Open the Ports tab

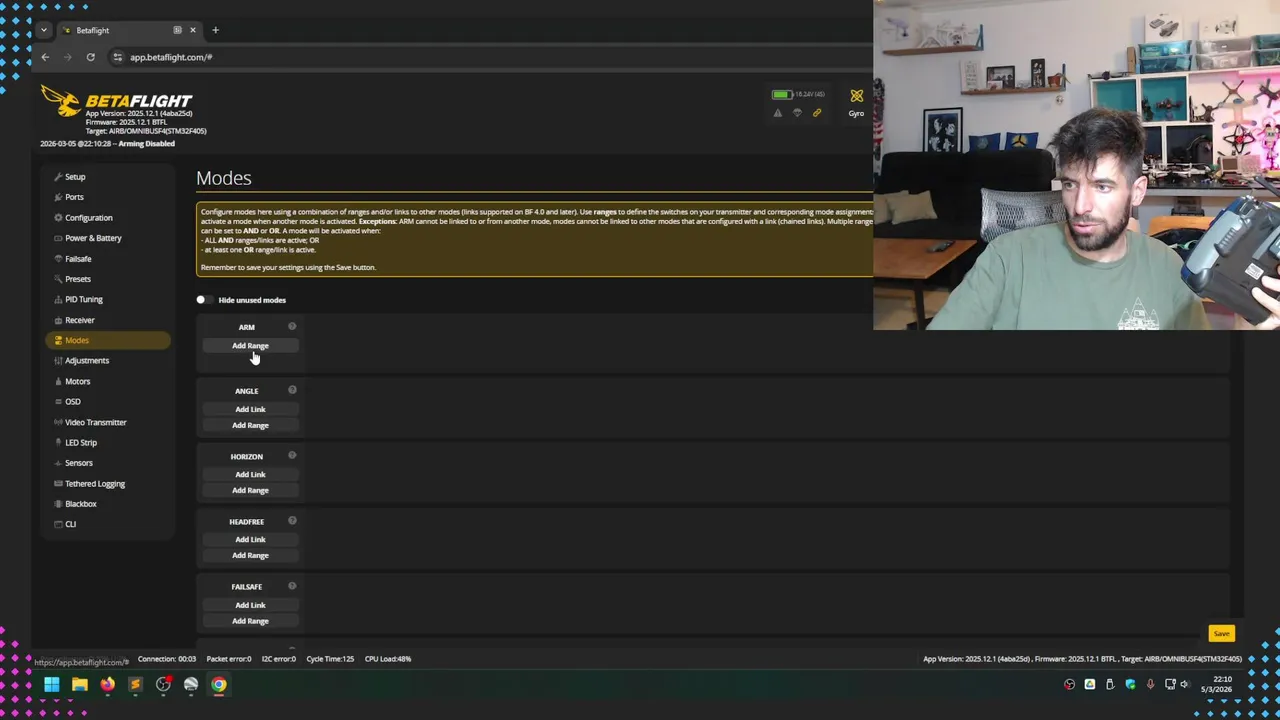pos(107,197)
